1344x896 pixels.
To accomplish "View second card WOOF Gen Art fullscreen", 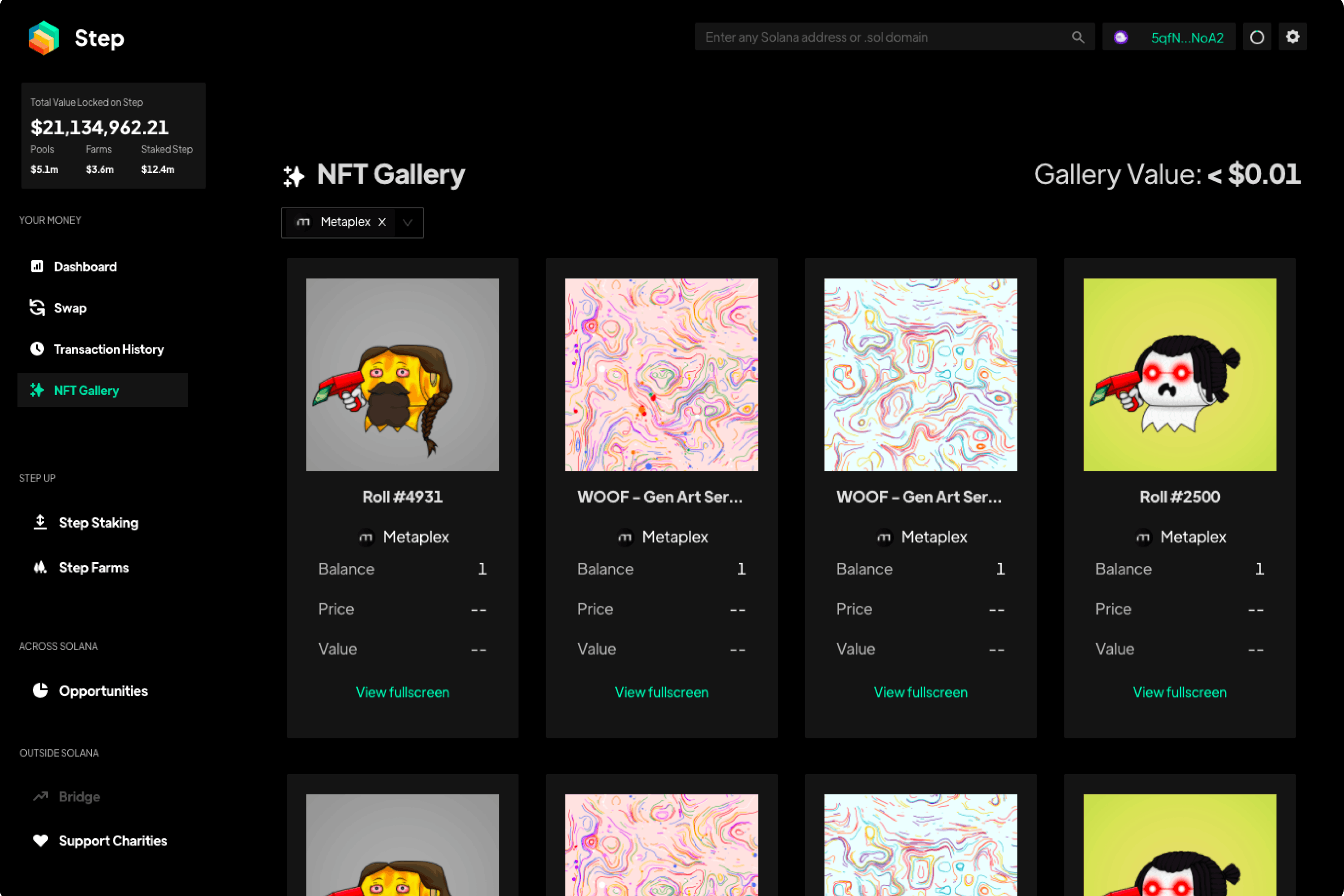I will tap(661, 692).
